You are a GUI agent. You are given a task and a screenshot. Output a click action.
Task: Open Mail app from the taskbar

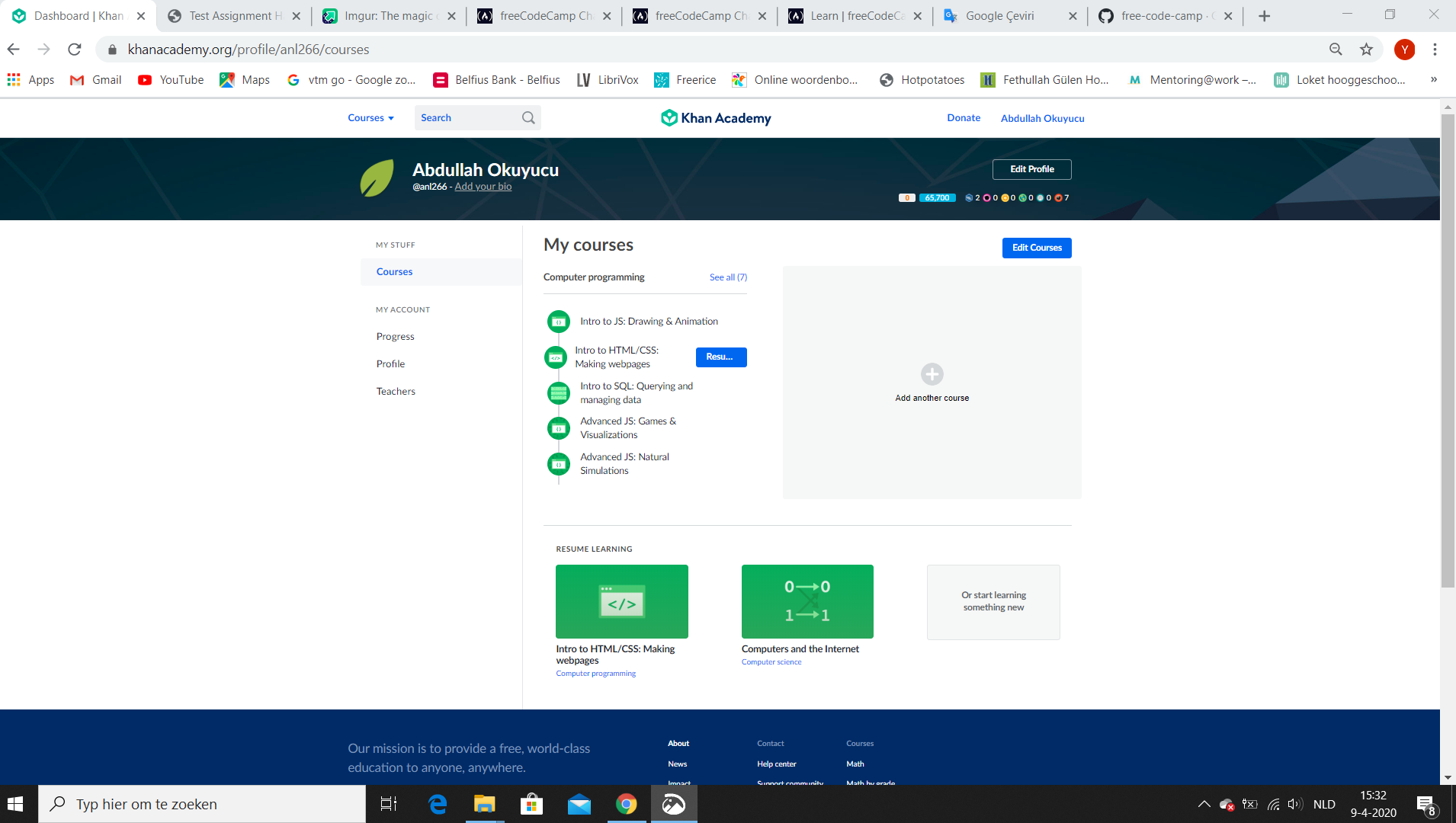click(x=579, y=804)
